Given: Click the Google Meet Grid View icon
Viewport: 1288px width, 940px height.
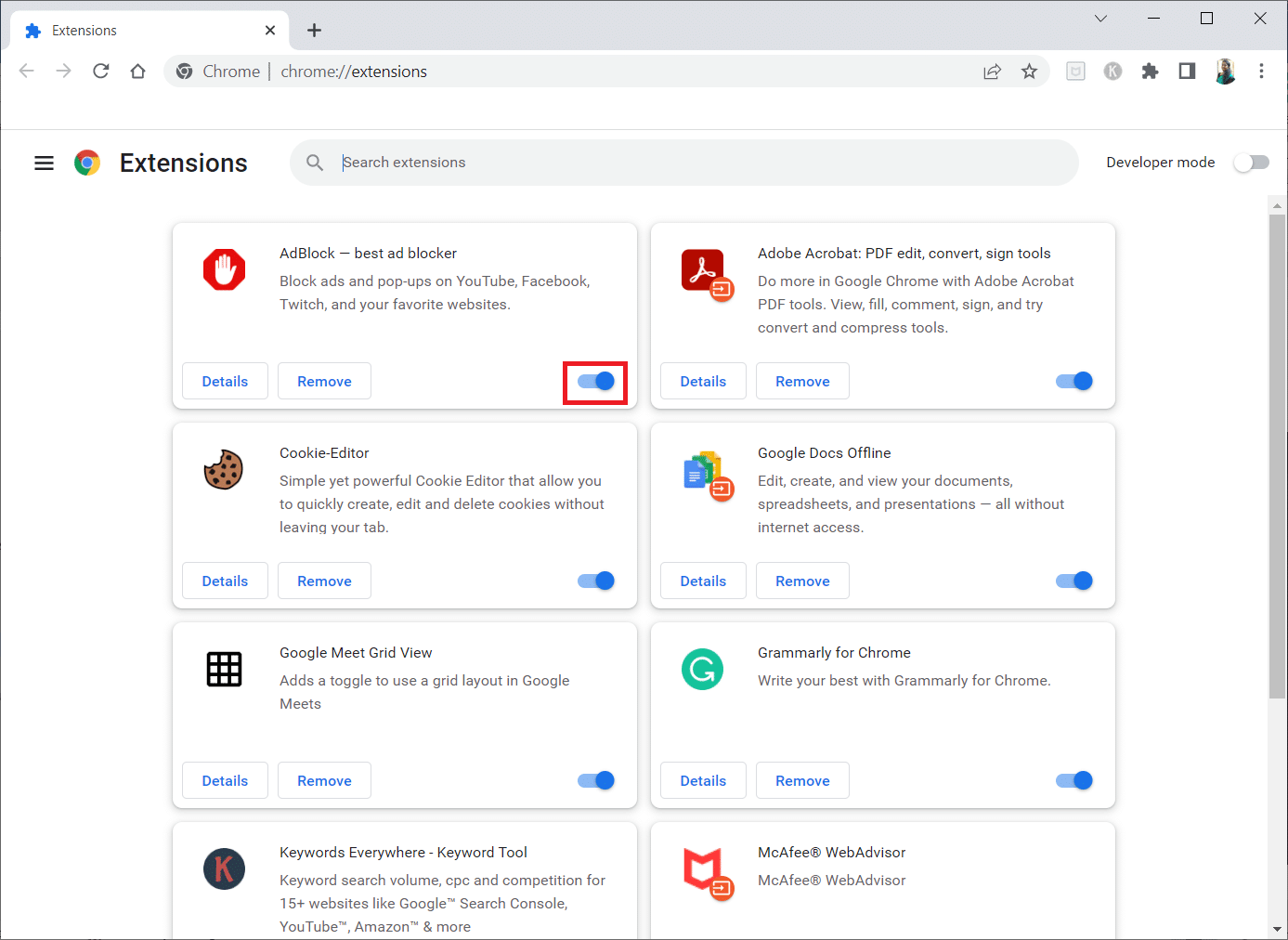Looking at the screenshot, I should coord(224,669).
